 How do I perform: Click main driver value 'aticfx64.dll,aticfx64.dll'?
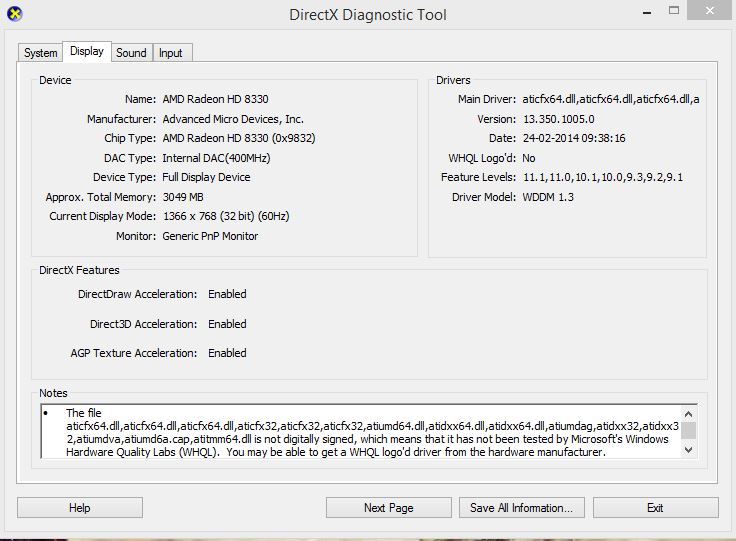tap(611, 99)
